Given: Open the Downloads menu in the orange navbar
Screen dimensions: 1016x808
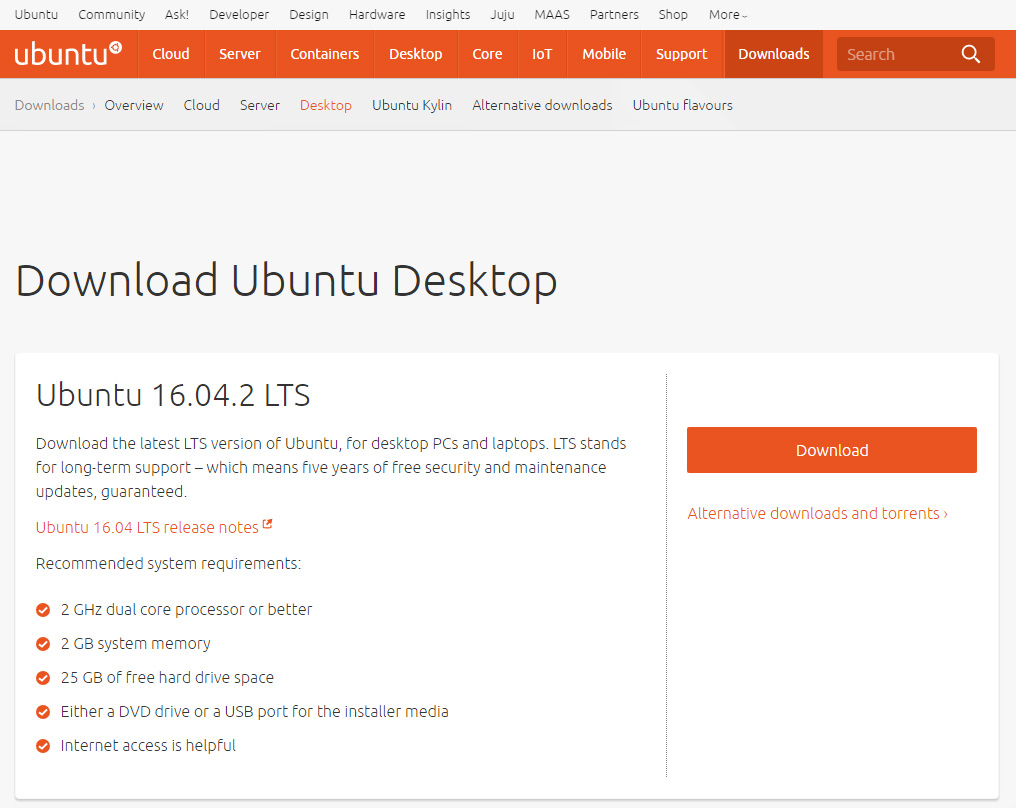Looking at the screenshot, I should pos(773,54).
